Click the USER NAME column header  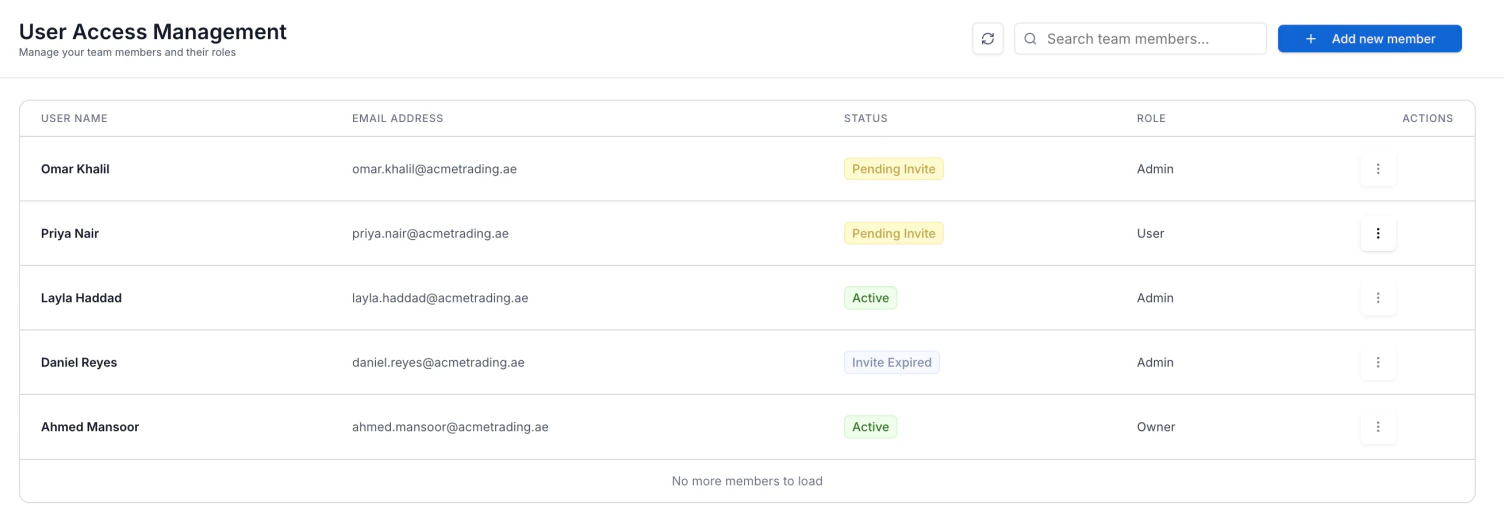(74, 118)
